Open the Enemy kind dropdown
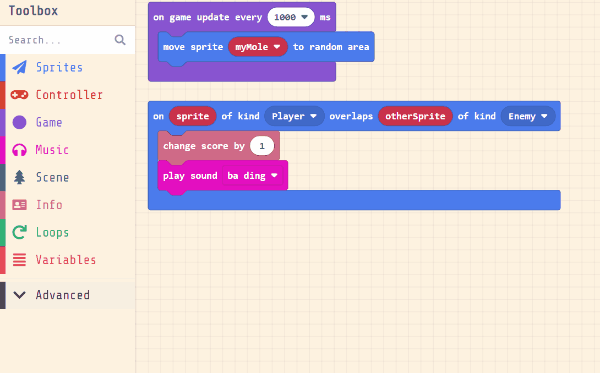The width and height of the screenshot is (600, 373). point(528,116)
